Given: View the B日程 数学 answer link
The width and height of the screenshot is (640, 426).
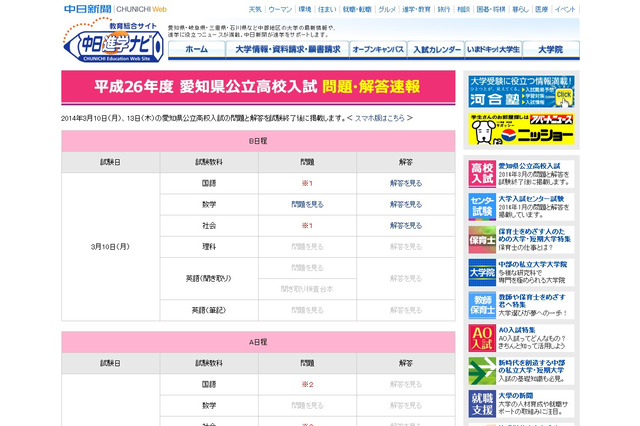Looking at the screenshot, I should (406, 204).
